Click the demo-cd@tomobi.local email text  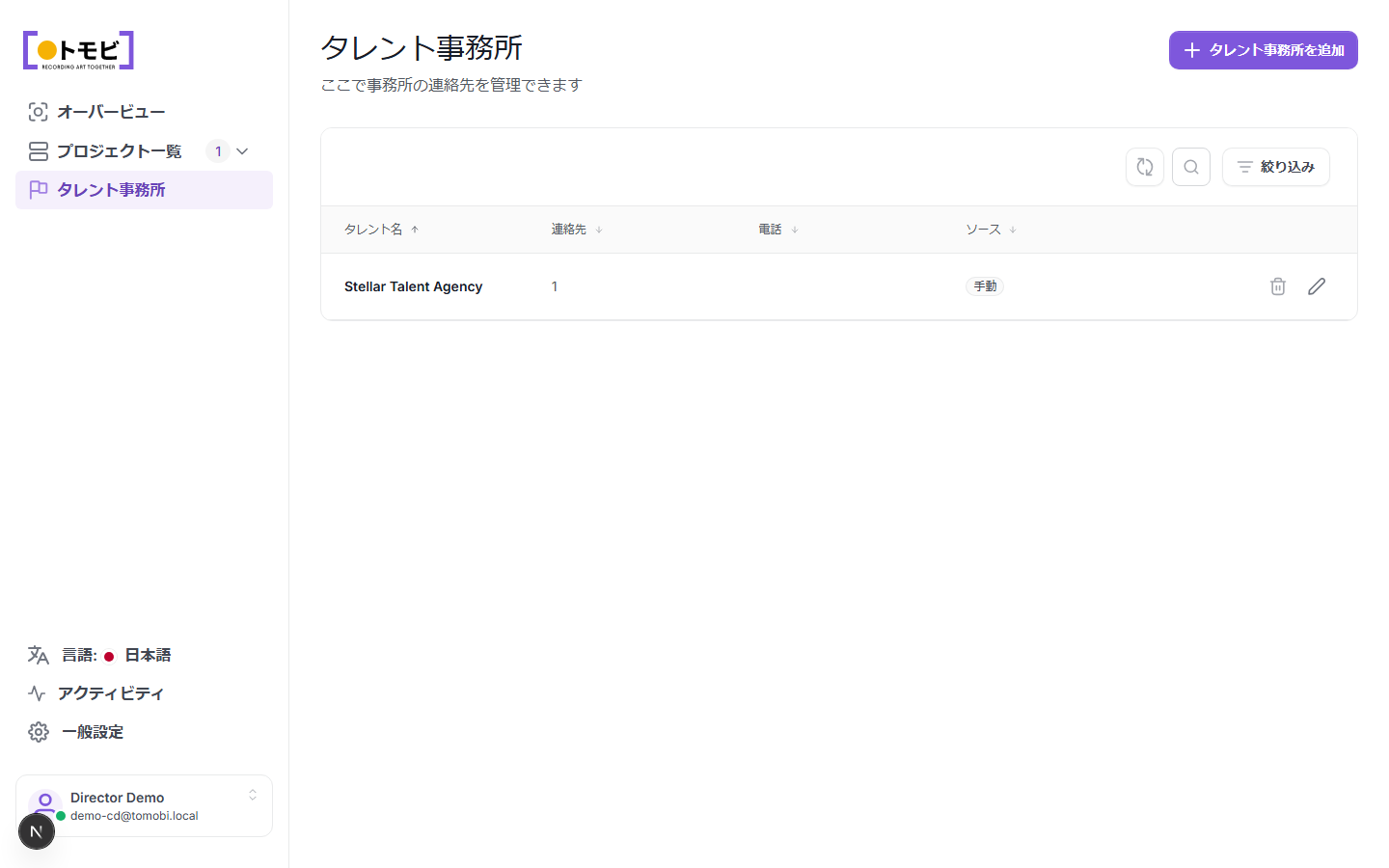point(134,816)
